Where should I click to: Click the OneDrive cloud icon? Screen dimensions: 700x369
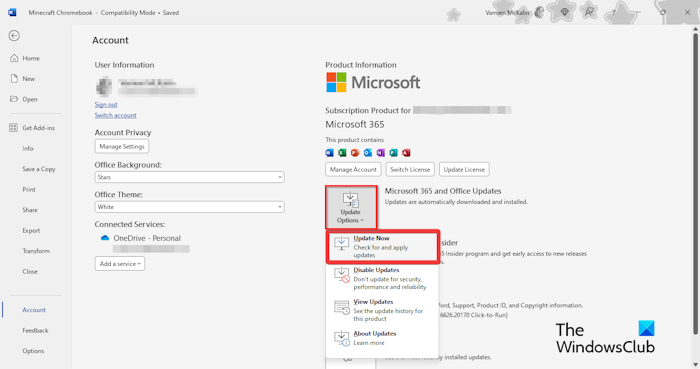[105, 238]
